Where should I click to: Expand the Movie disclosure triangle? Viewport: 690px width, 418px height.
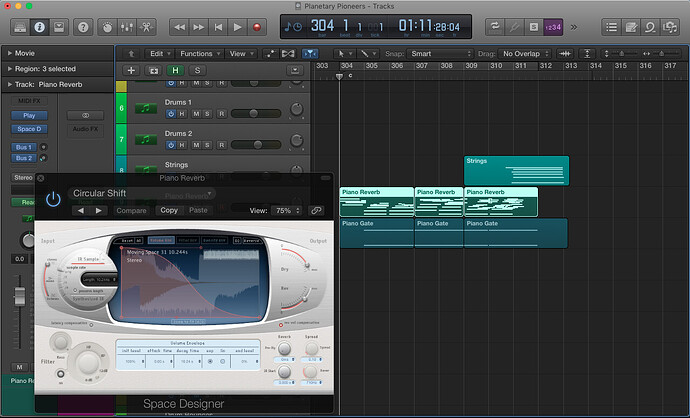tap(10, 53)
